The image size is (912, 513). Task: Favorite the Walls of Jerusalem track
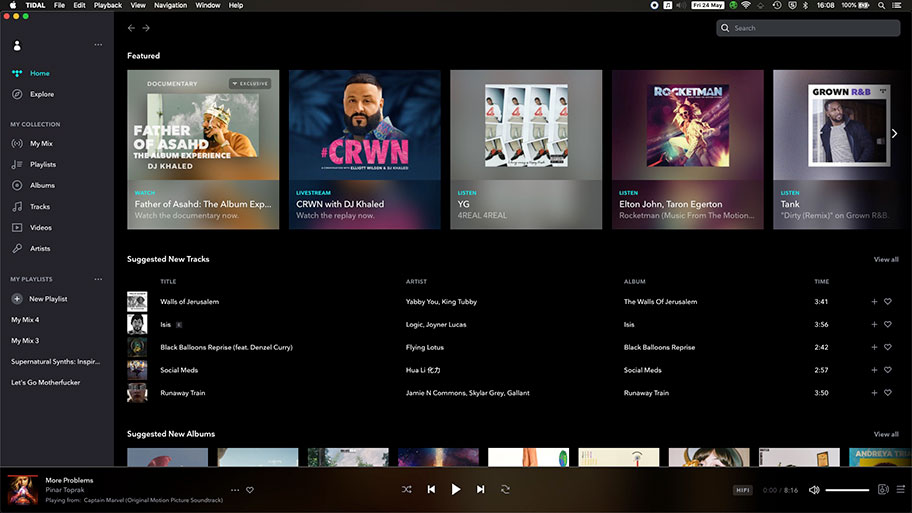click(x=888, y=302)
